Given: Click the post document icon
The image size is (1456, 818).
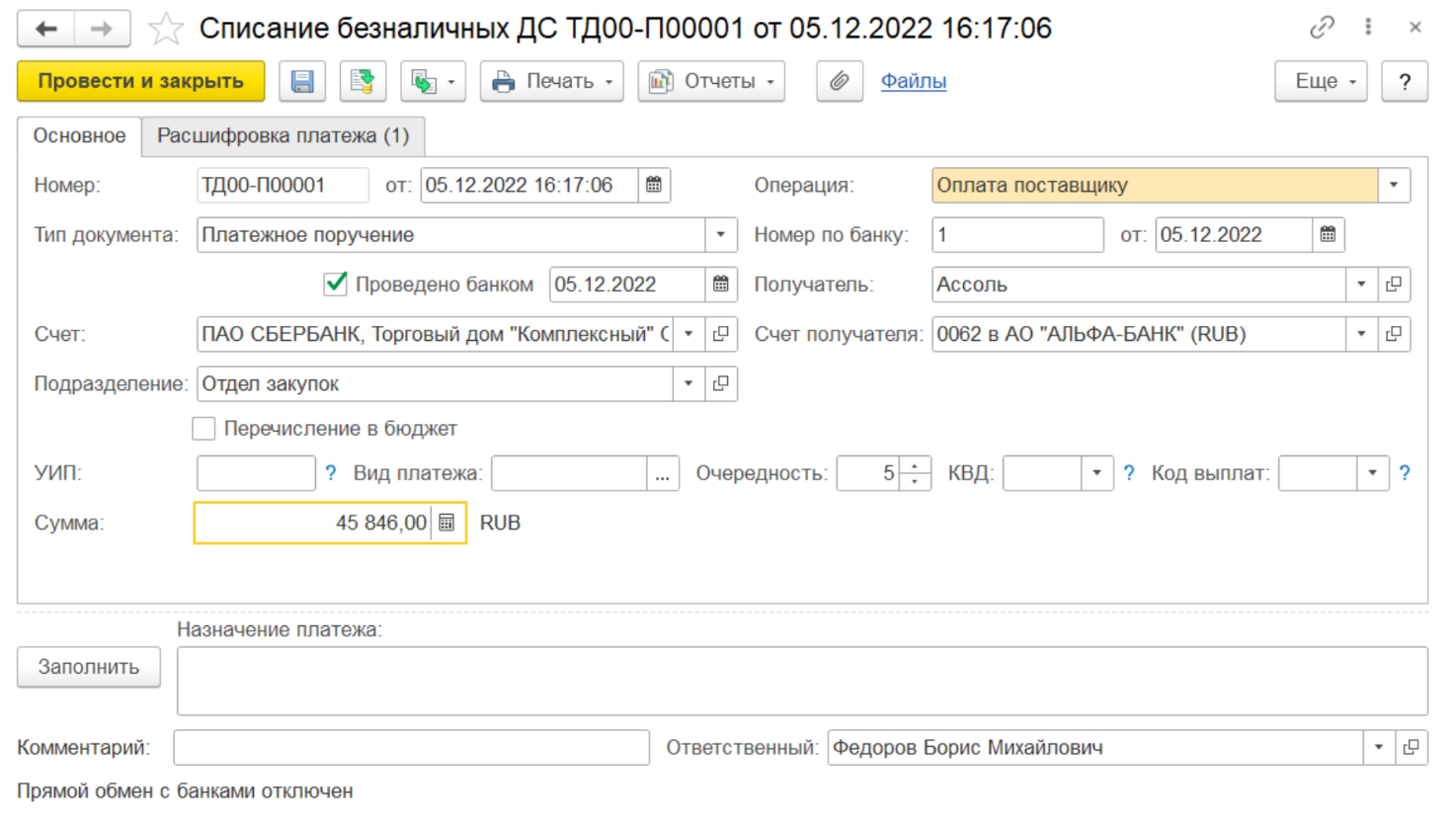Looking at the screenshot, I should [x=363, y=81].
